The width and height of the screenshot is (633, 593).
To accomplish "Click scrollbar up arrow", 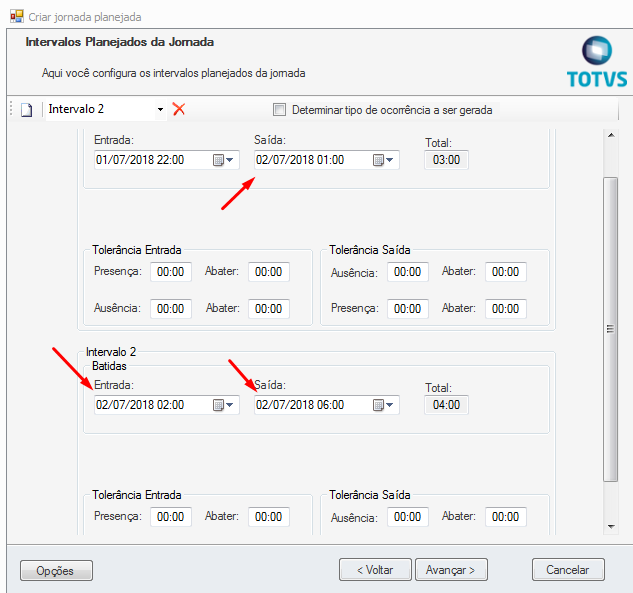I will 611,135.
